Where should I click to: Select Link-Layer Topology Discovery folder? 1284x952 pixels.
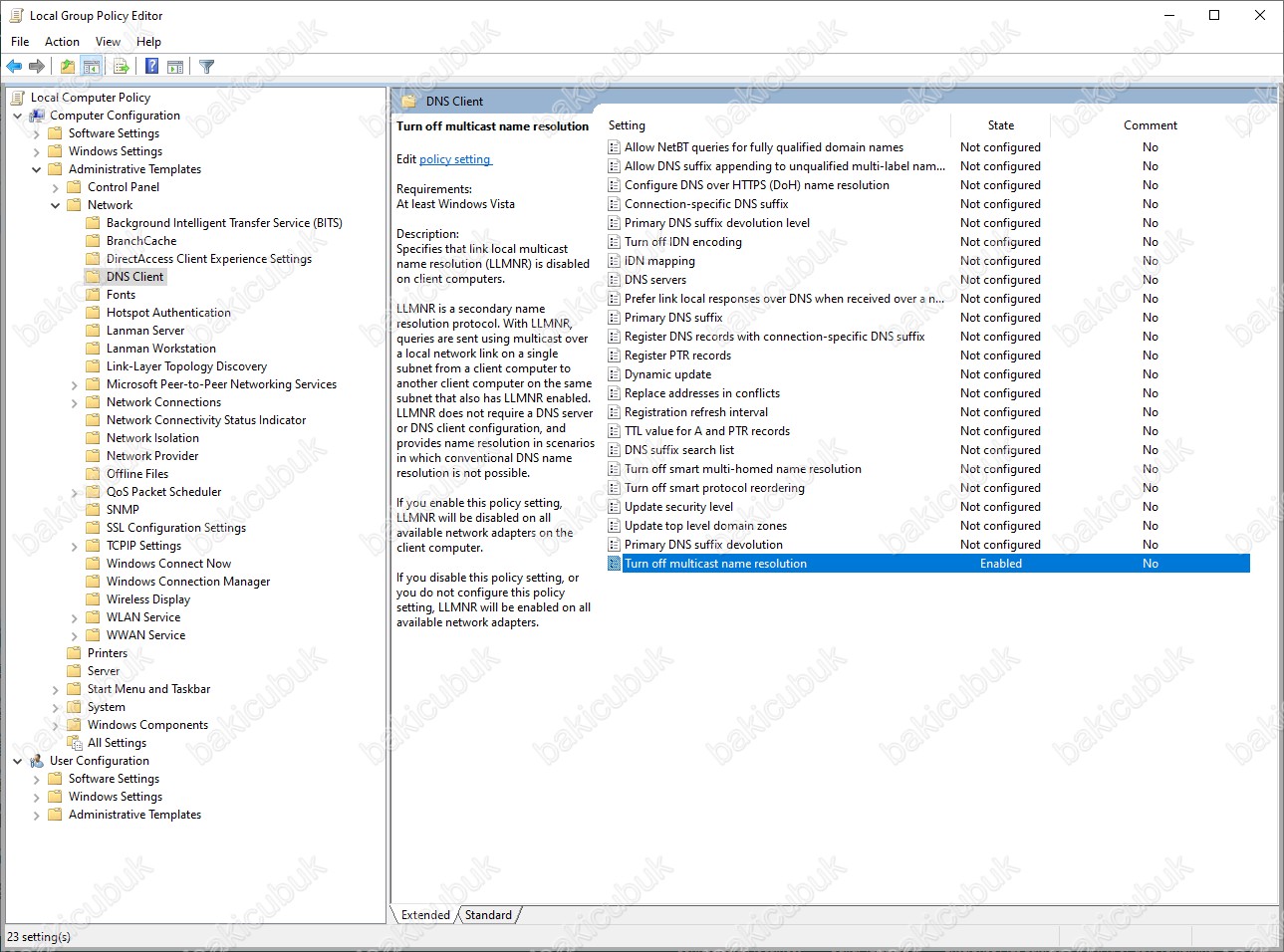186,366
